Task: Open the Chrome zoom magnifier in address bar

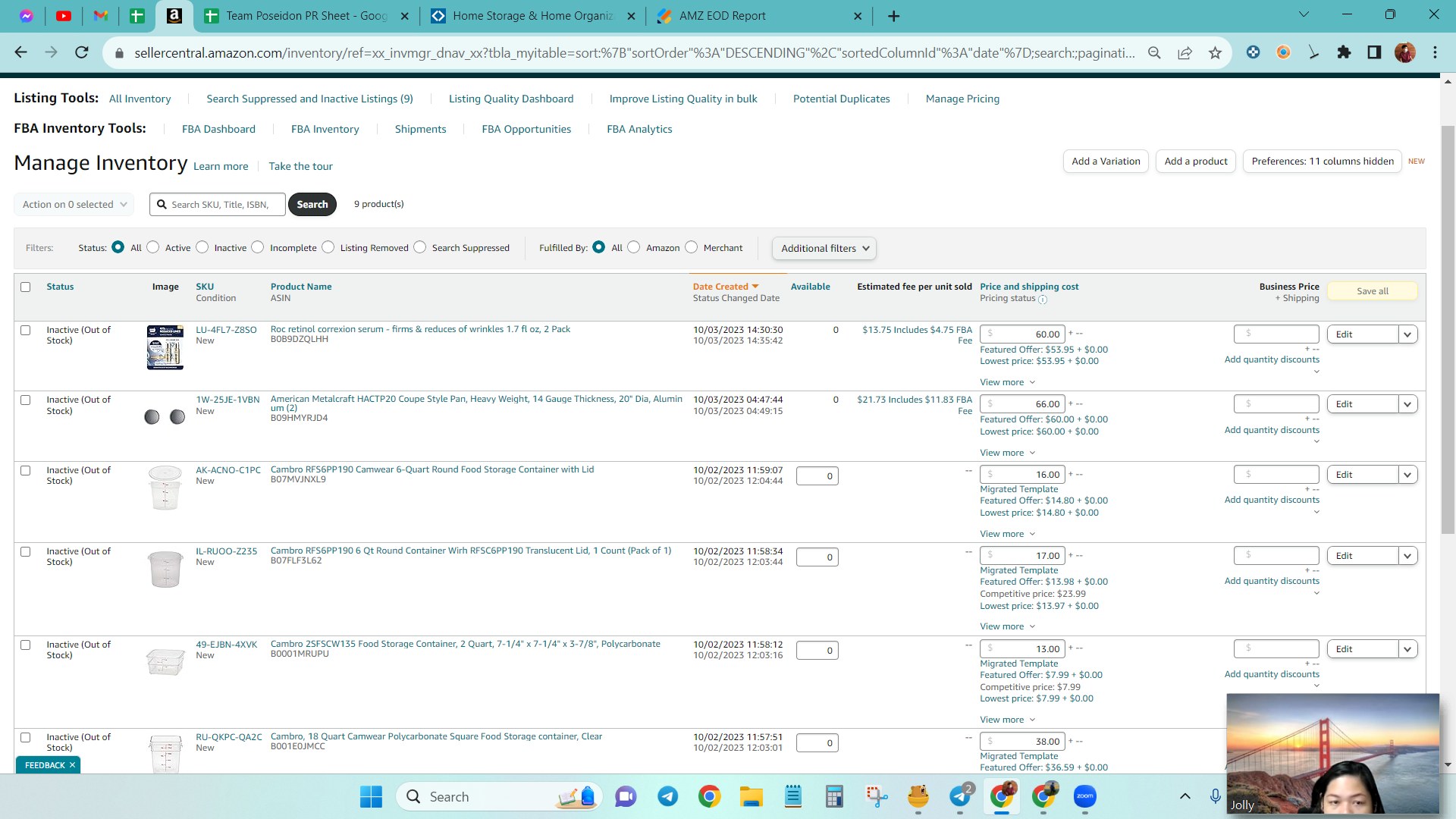Action: tap(1154, 52)
